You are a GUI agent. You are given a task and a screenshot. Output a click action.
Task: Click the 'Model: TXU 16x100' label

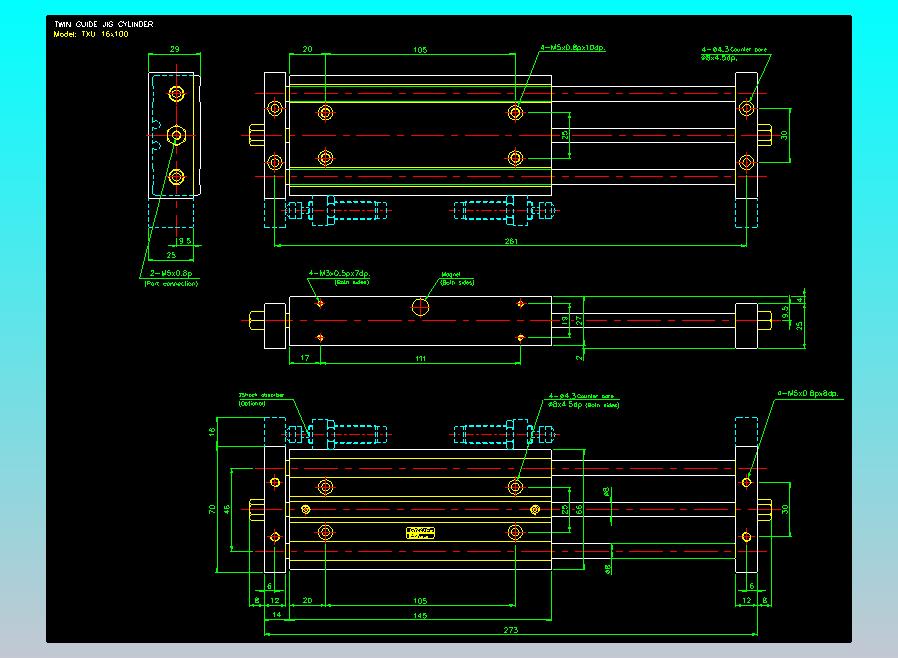91,34
